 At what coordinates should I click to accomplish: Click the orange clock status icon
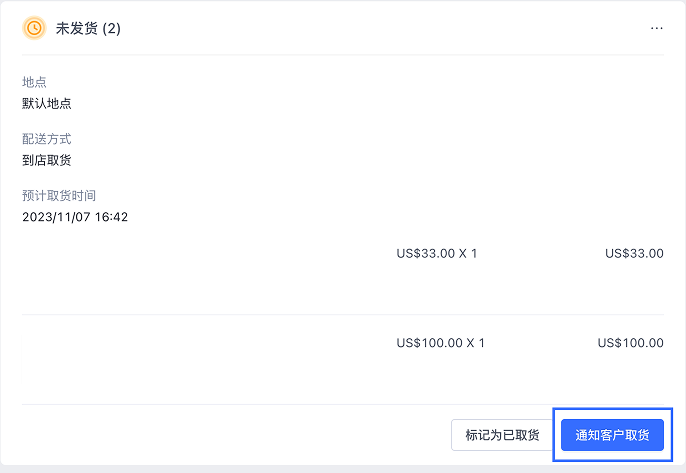click(x=34, y=28)
